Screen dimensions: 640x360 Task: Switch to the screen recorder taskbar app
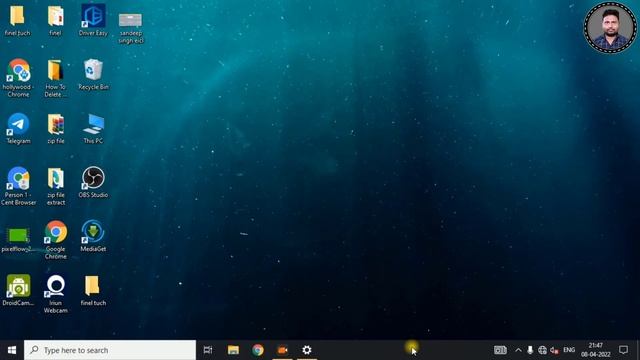tap(282, 350)
